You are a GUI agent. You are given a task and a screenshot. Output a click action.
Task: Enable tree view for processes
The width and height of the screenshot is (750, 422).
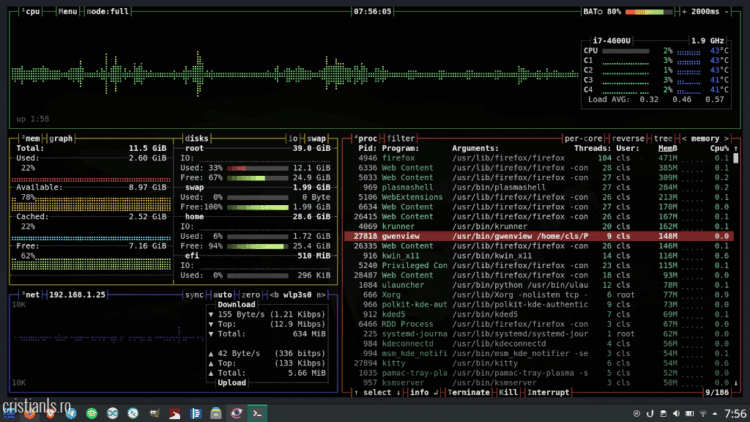pyautogui.click(x=661, y=138)
